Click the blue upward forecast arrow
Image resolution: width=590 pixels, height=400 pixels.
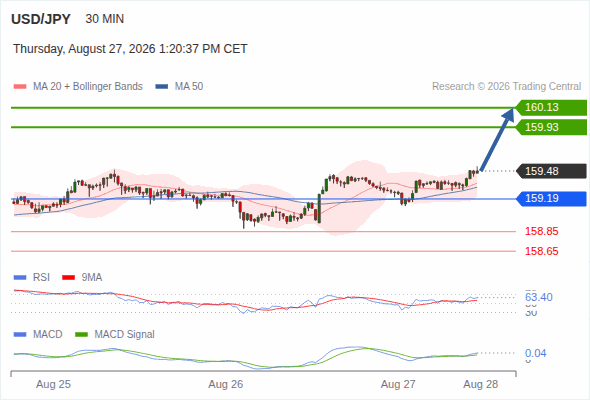pyautogui.click(x=497, y=140)
